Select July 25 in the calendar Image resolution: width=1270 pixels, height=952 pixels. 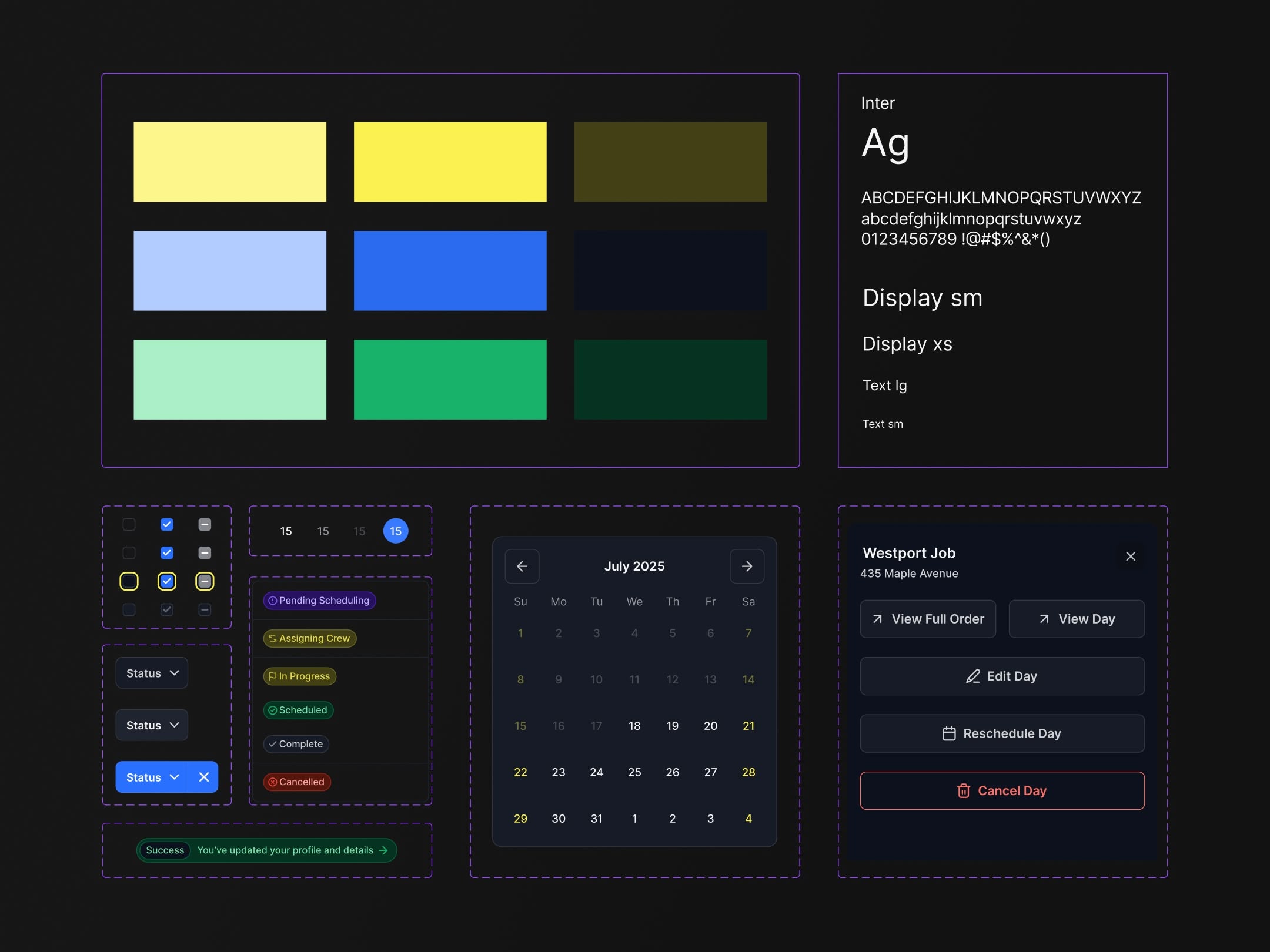click(x=634, y=772)
